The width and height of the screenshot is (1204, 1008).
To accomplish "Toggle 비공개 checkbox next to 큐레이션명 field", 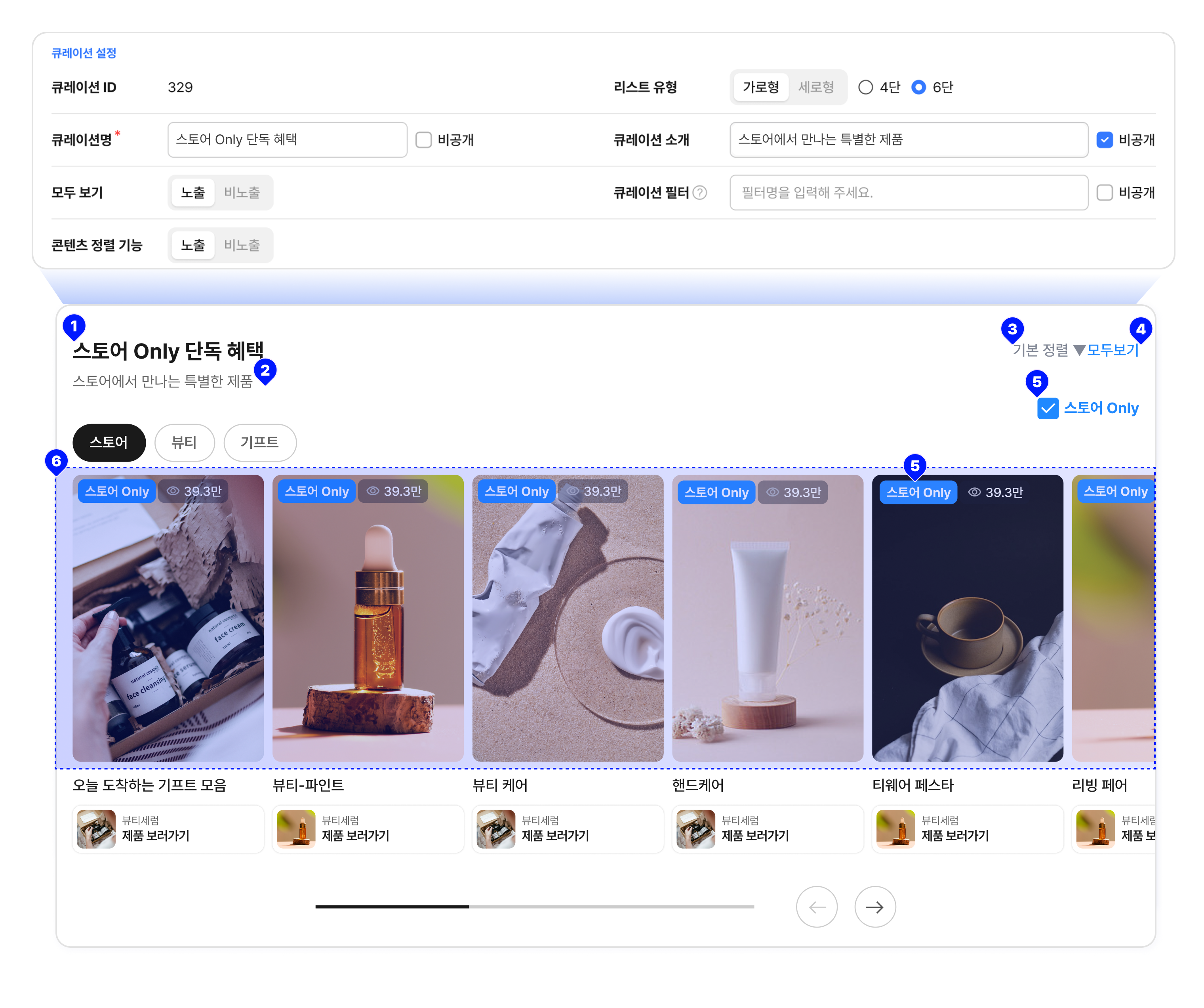I will (x=423, y=140).
